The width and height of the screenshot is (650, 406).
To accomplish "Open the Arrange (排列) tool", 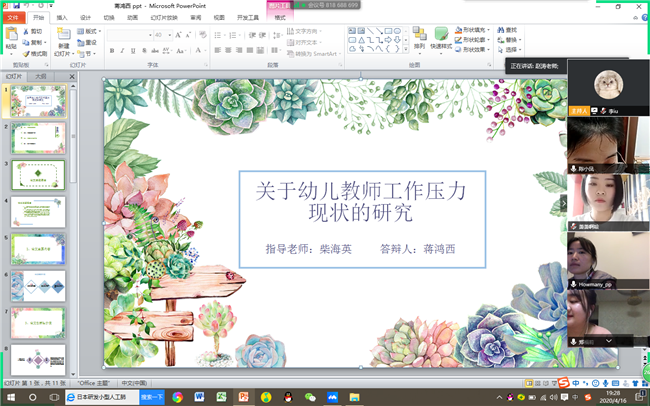I will point(420,38).
